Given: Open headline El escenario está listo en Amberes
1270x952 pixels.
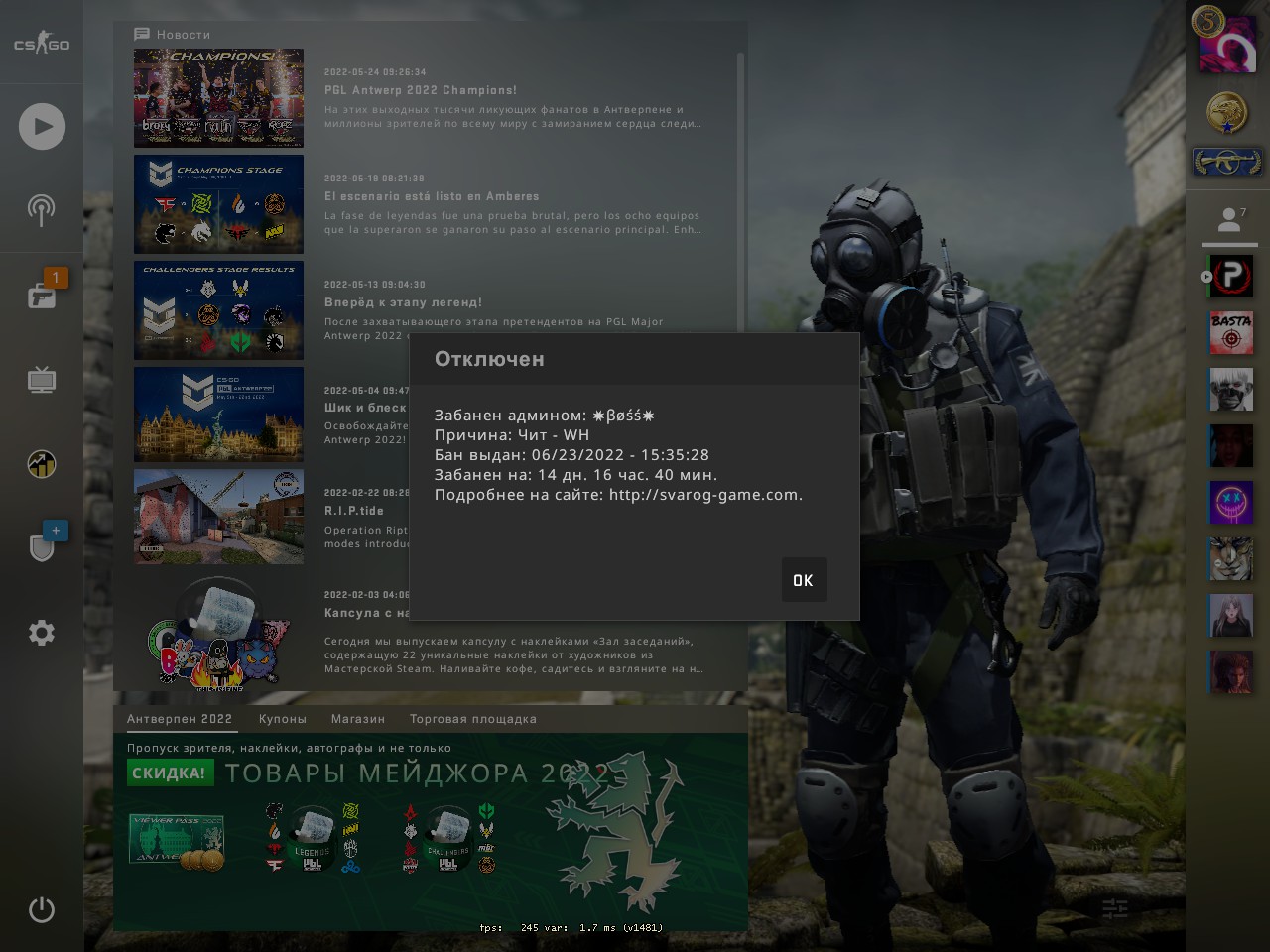Looking at the screenshot, I should 432,196.
